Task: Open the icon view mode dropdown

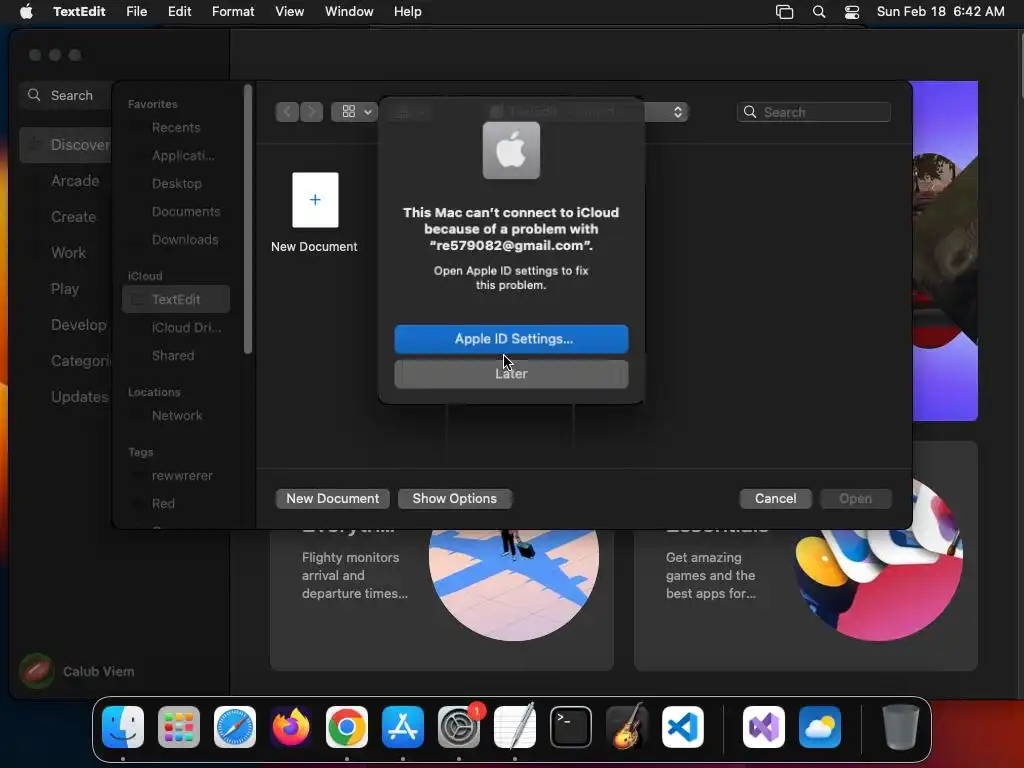Action: coord(354,112)
